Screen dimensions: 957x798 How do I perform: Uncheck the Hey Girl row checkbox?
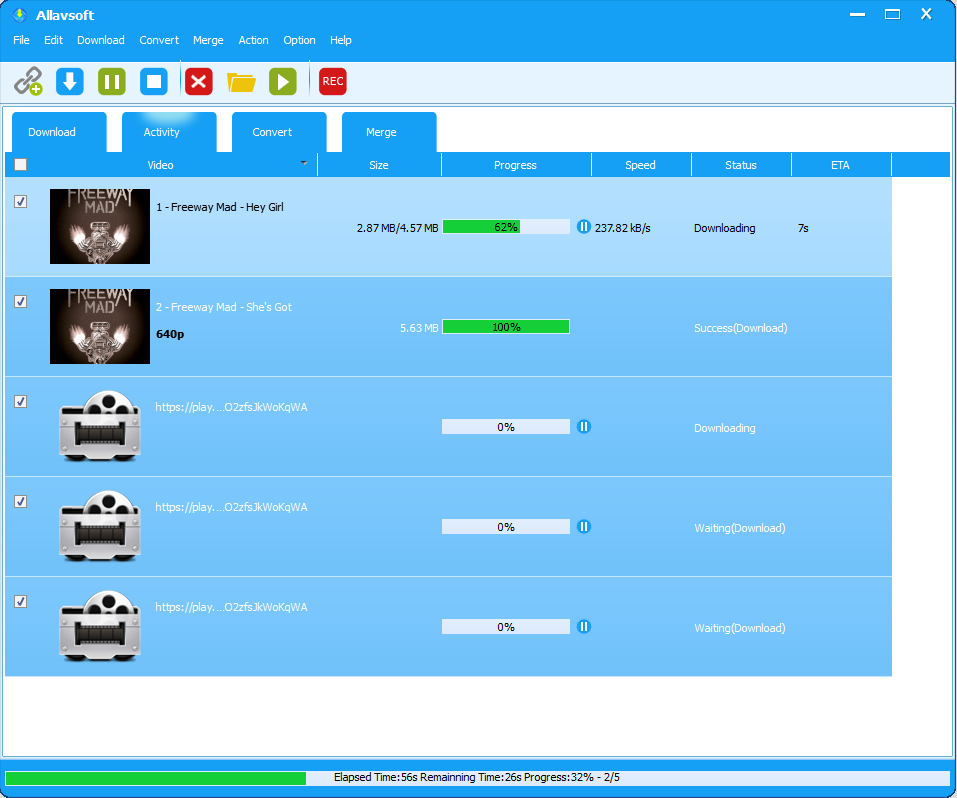20,201
